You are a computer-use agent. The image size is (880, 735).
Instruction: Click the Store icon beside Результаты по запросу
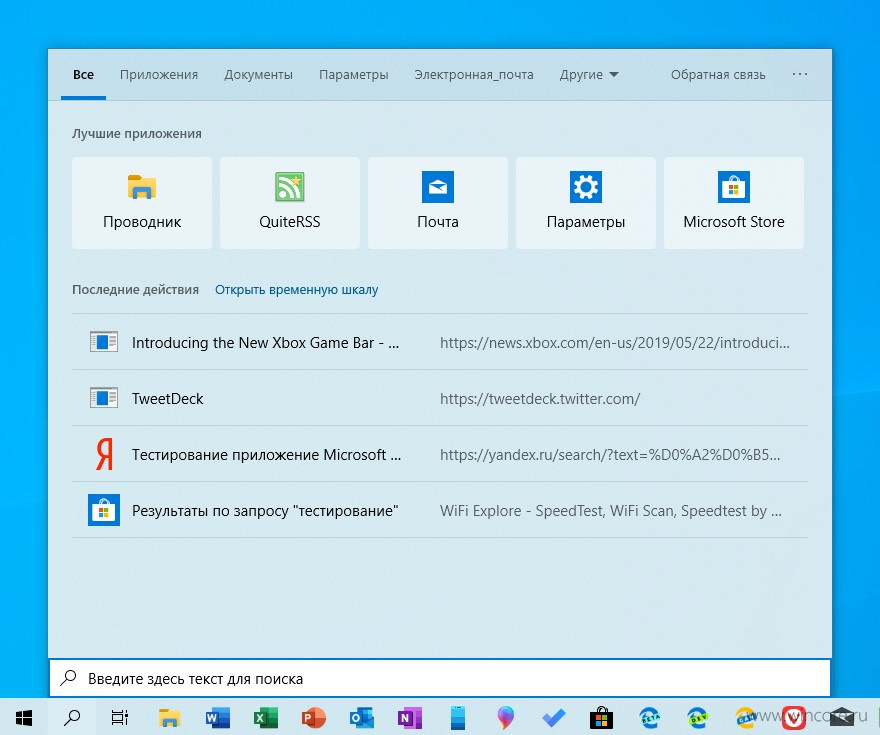[104, 510]
